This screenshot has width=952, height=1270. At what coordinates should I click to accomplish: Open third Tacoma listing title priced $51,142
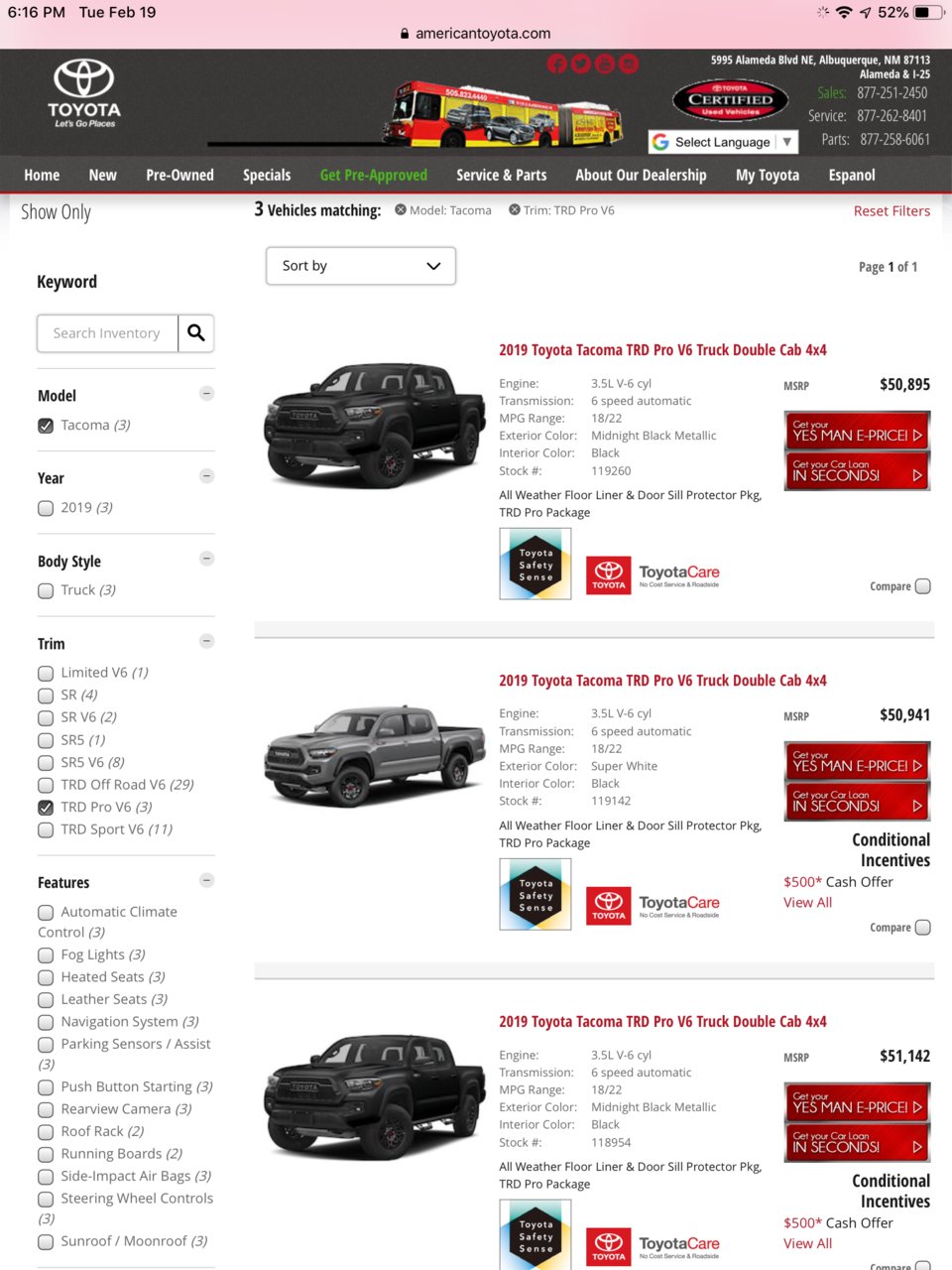662,1022
